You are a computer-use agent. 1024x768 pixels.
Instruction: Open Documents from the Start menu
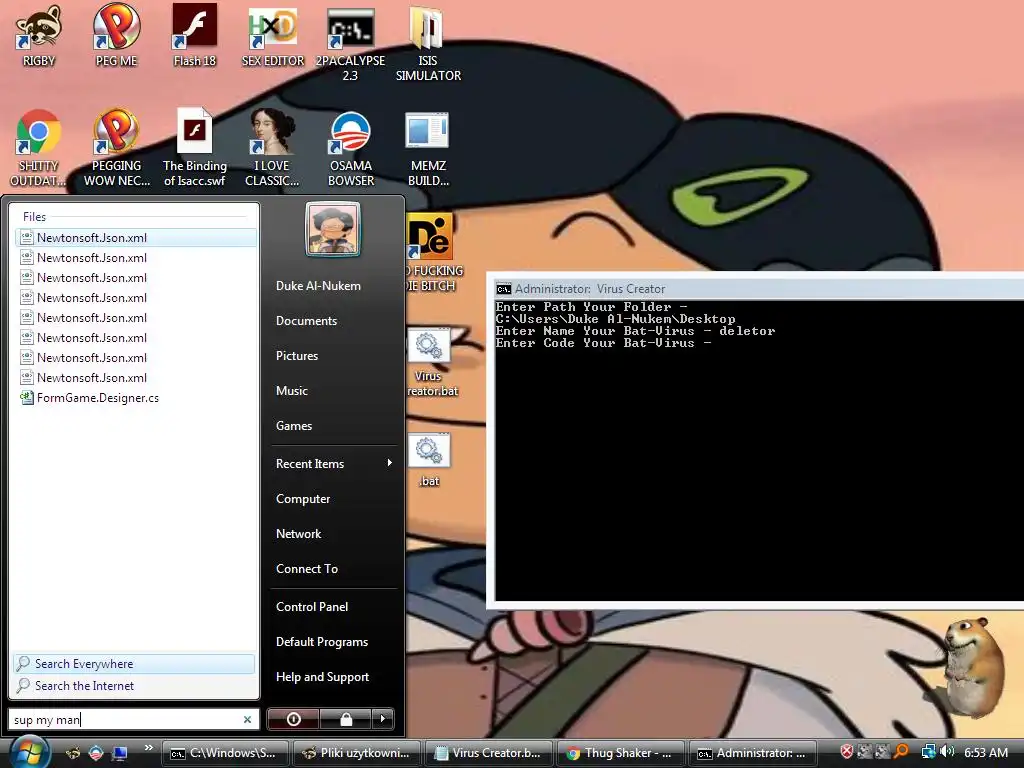point(306,321)
